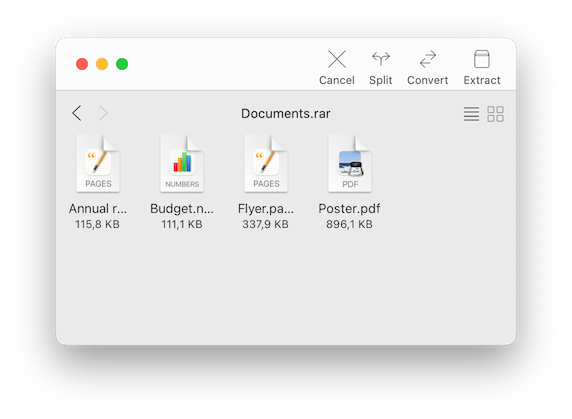572x419 pixels.
Task: Select the Poster PDF file icon
Action: [x=350, y=164]
